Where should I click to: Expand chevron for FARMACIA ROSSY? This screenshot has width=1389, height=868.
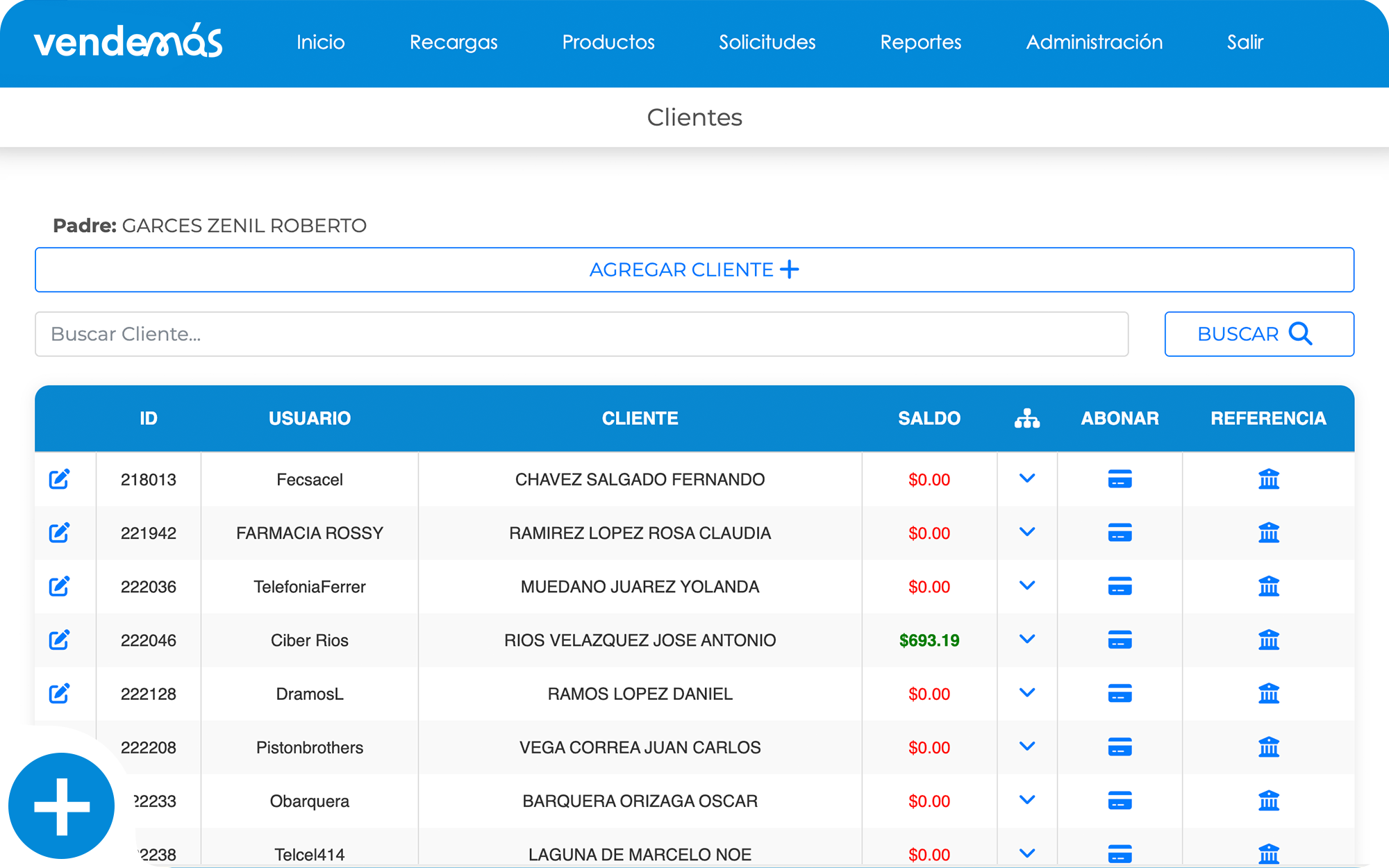[x=1026, y=532]
